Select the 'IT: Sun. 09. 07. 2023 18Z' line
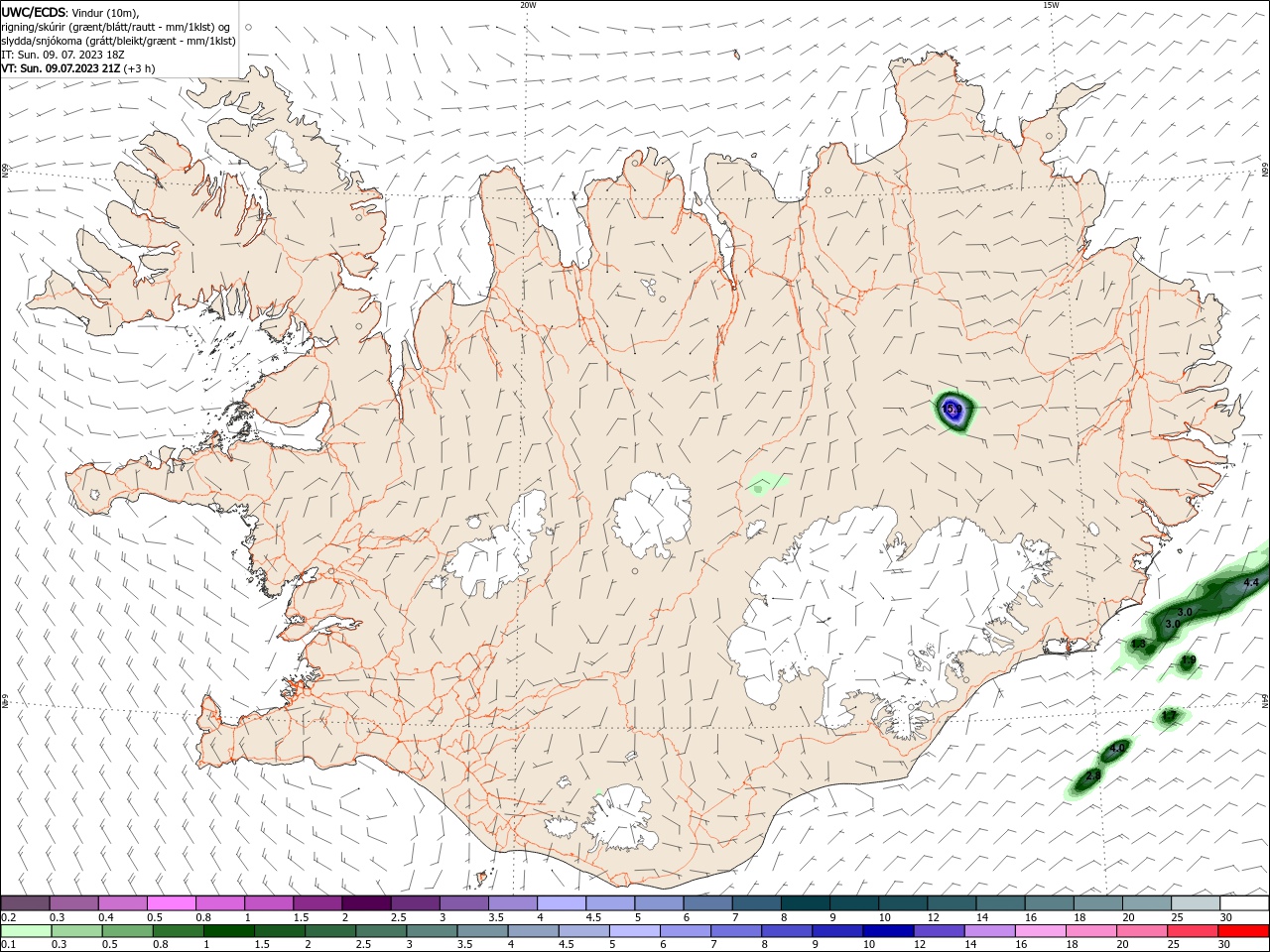 pos(62,55)
